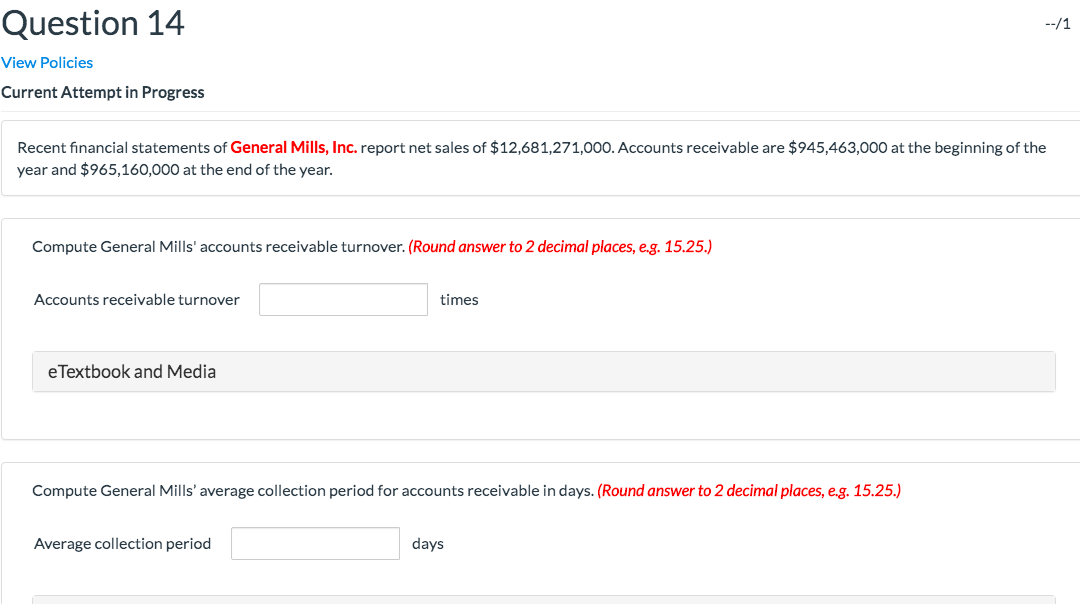Select the net sales problem statement panel
This screenshot has width=1080, height=604.
point(540,158)
